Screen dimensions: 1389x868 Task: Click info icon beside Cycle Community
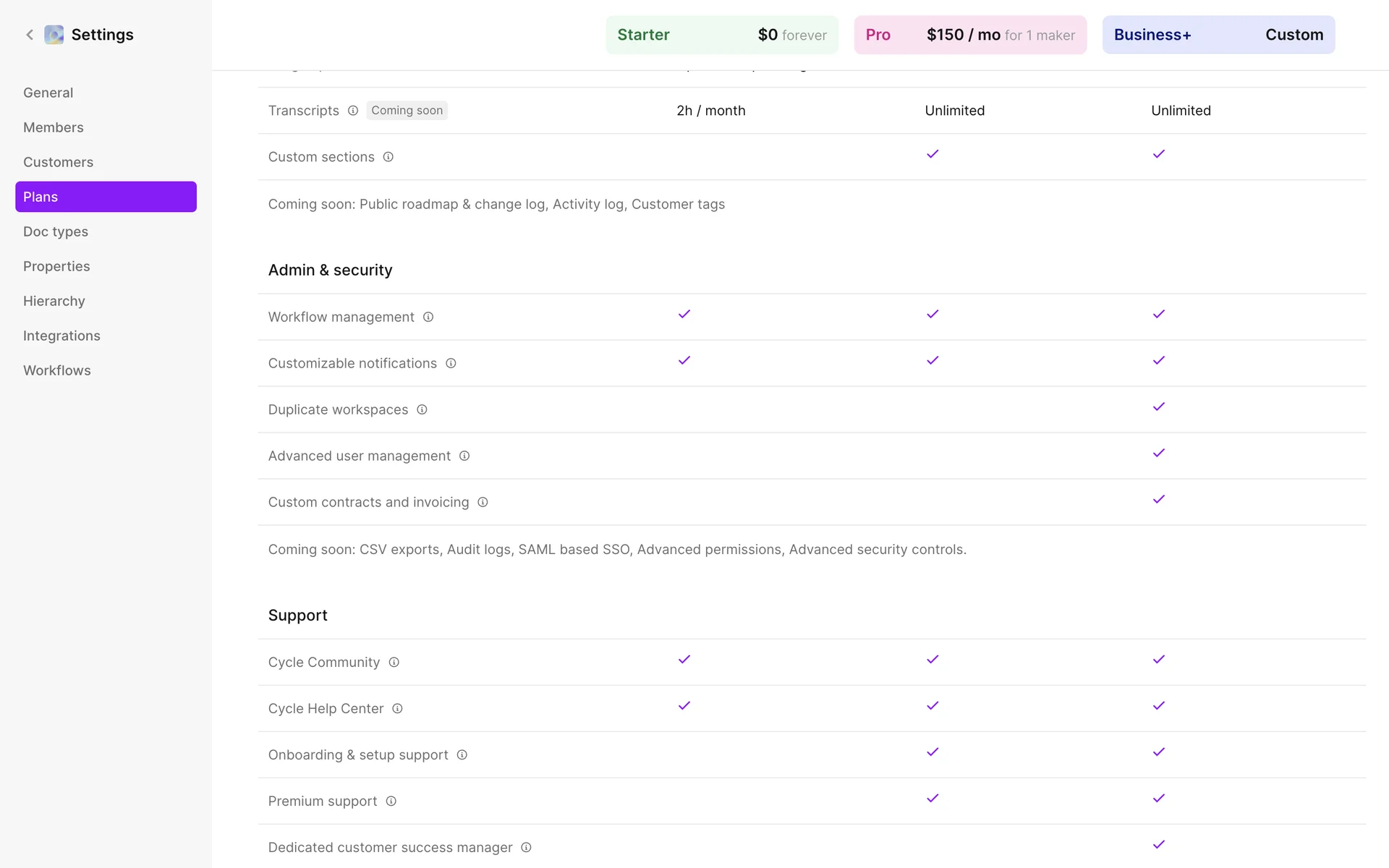394,662
